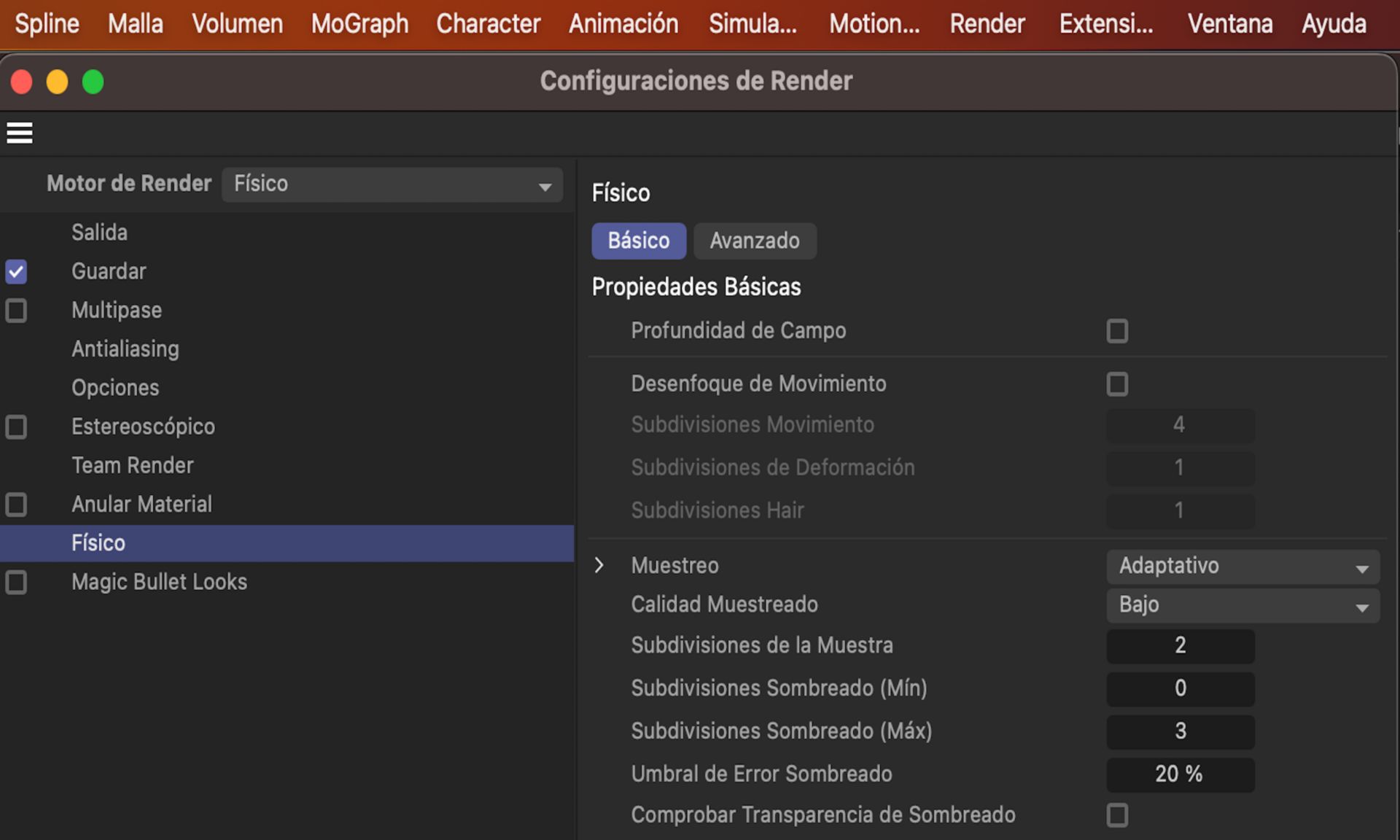Enable Profundidad de Campo checkbox
The image size is (1400, 840).
(1116, 331)
